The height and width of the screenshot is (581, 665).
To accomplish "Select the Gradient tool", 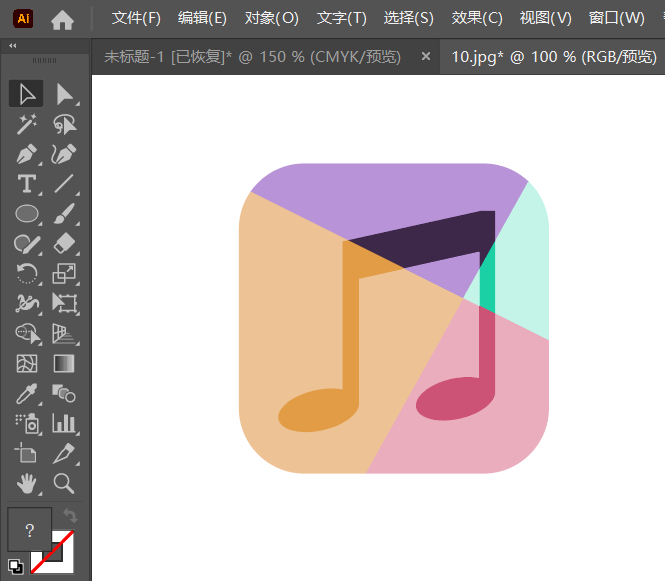I will click(64, 364).
